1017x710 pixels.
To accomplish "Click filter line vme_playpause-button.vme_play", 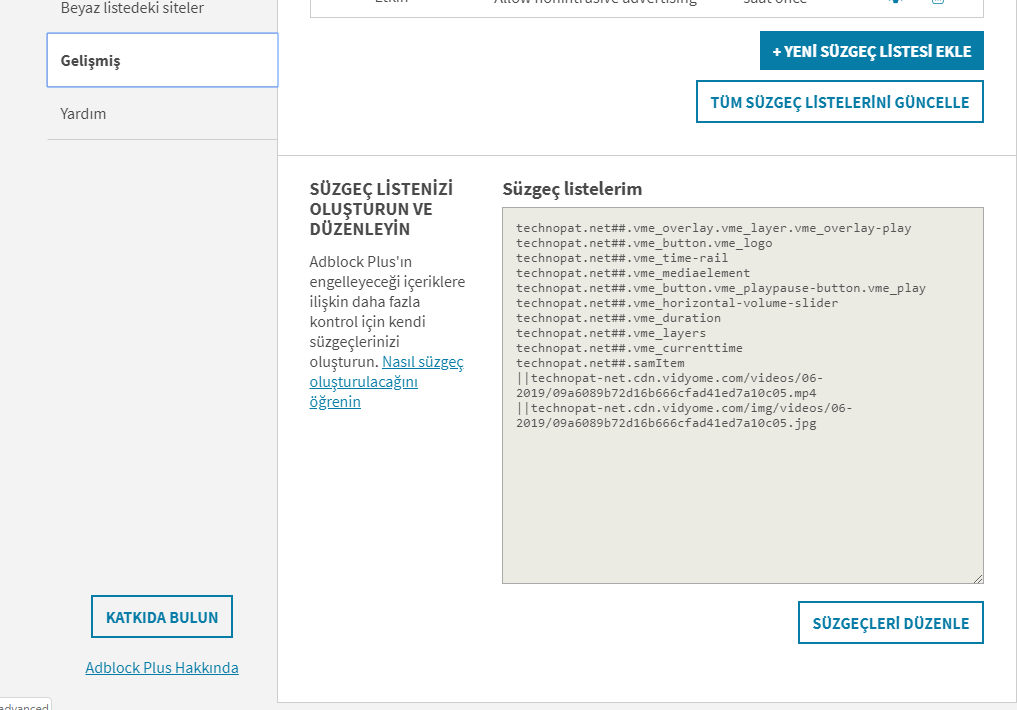I will [721, 288].
